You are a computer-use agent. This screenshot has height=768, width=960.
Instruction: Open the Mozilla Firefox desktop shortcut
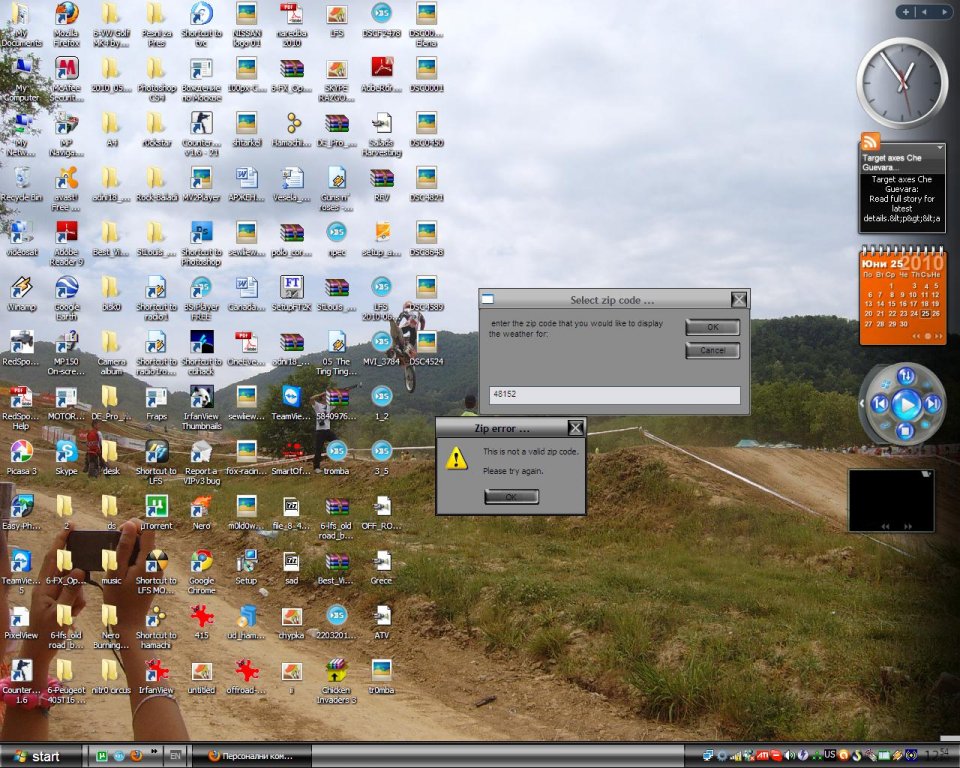[66, 15]
